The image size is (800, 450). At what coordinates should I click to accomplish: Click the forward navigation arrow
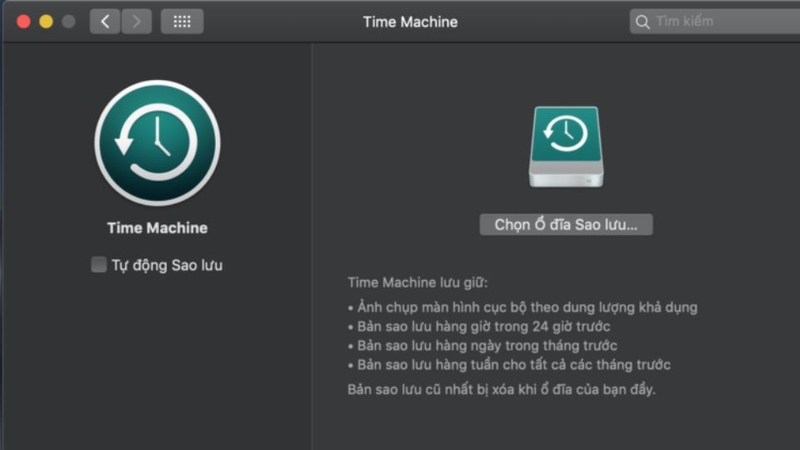pos(136,21)
